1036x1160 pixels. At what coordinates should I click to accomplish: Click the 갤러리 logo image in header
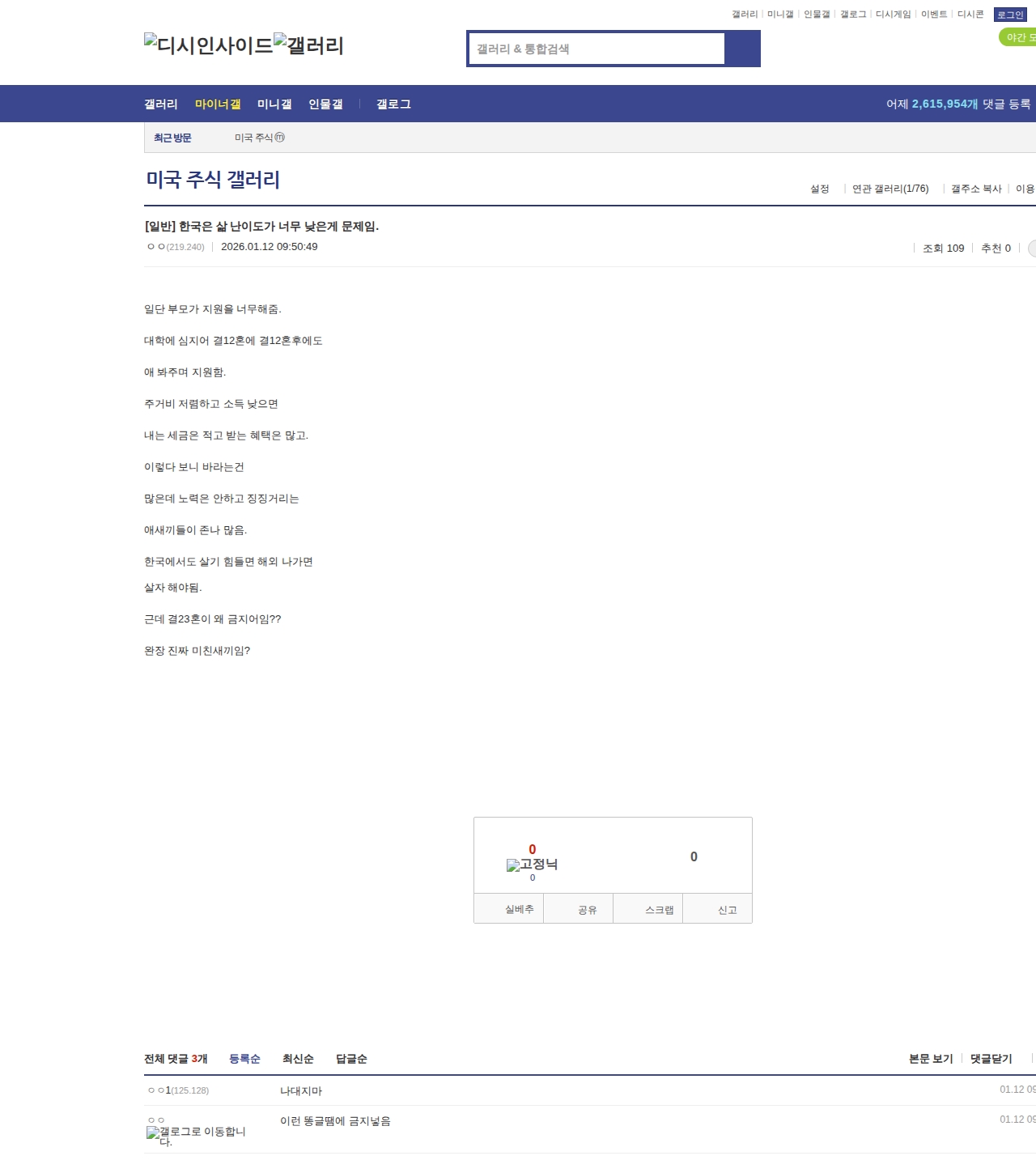[x=308, y=45]
